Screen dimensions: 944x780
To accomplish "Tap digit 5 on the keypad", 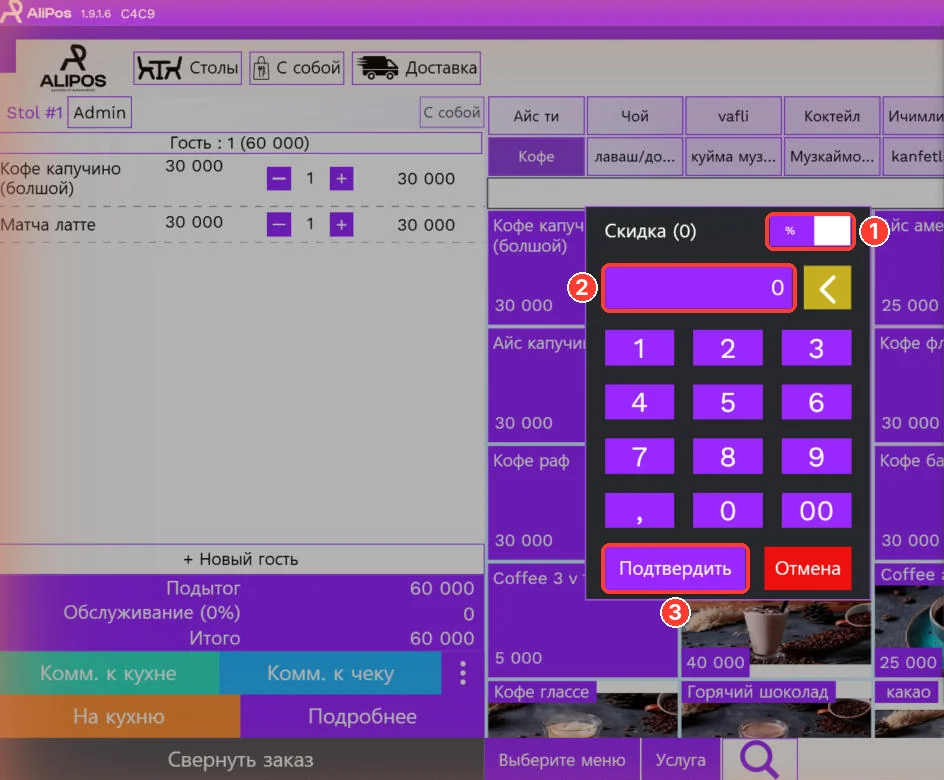I will 727,402.
